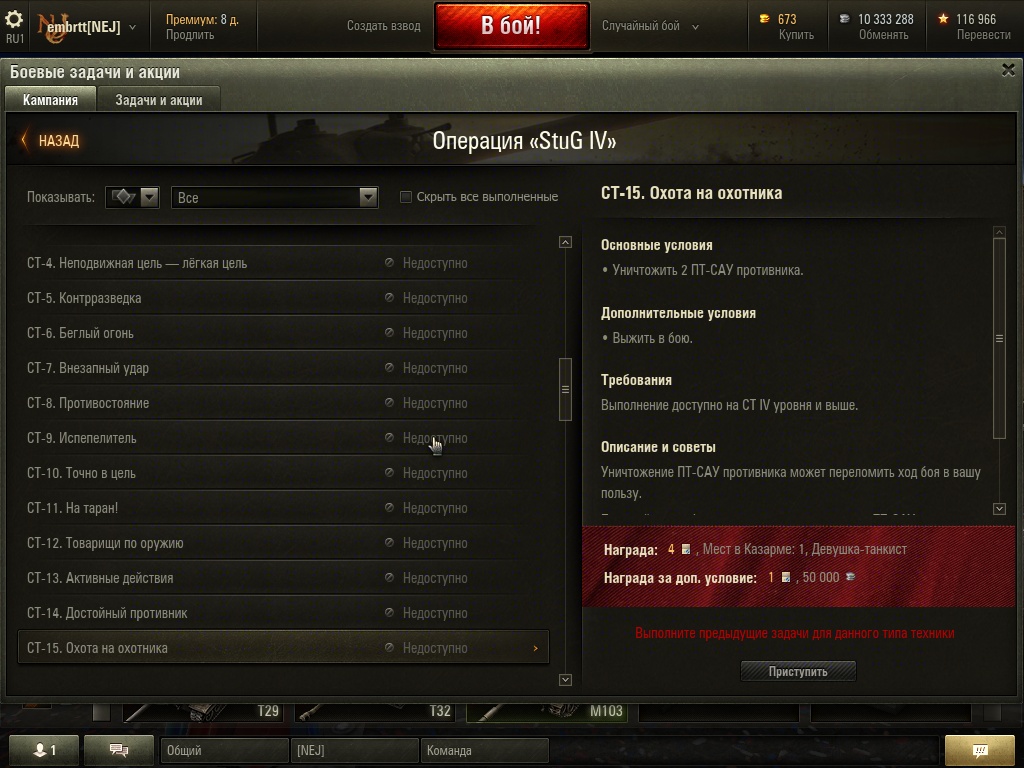Open the contacts list person icon
The image size is (1024, 768).
tap(44, 750)
